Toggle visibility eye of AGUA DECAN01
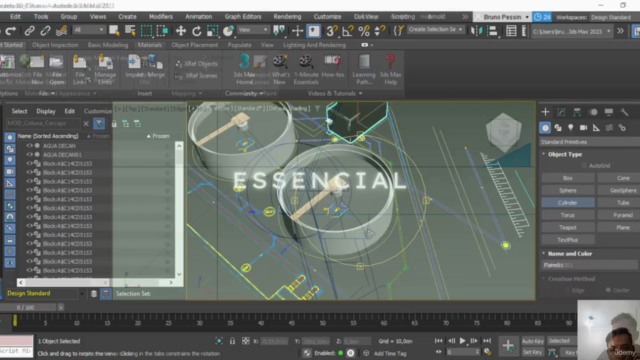 click(x=29, y=154)
